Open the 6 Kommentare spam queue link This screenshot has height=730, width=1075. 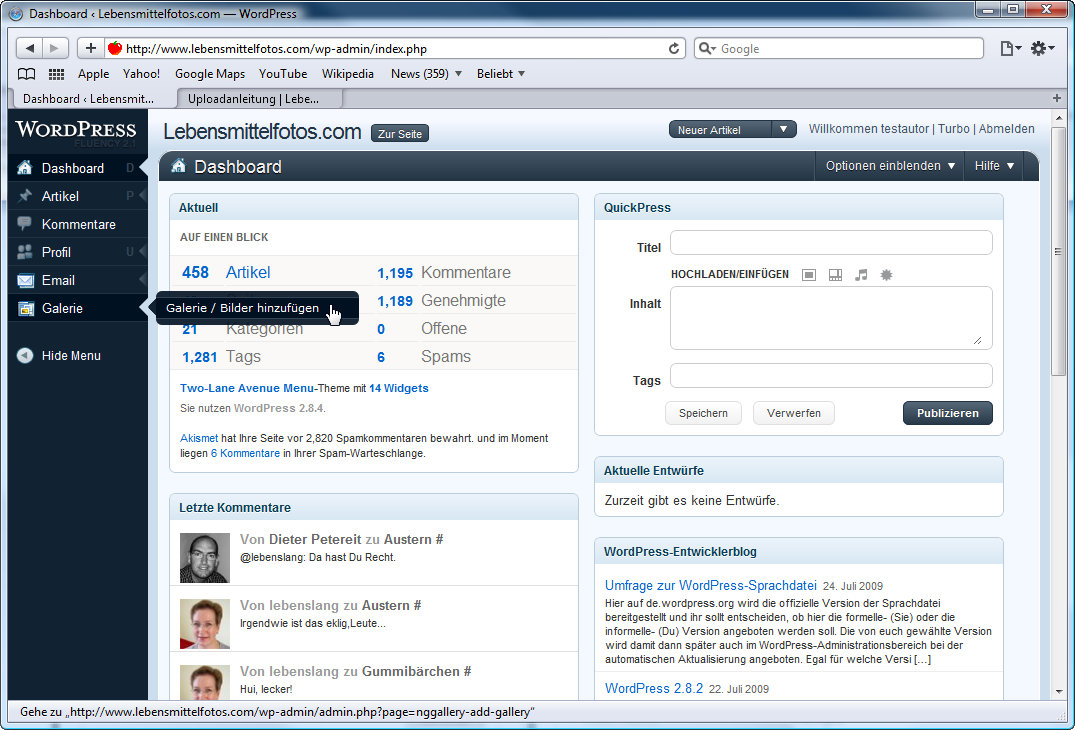pyautogui.click(x=245, y=453)
